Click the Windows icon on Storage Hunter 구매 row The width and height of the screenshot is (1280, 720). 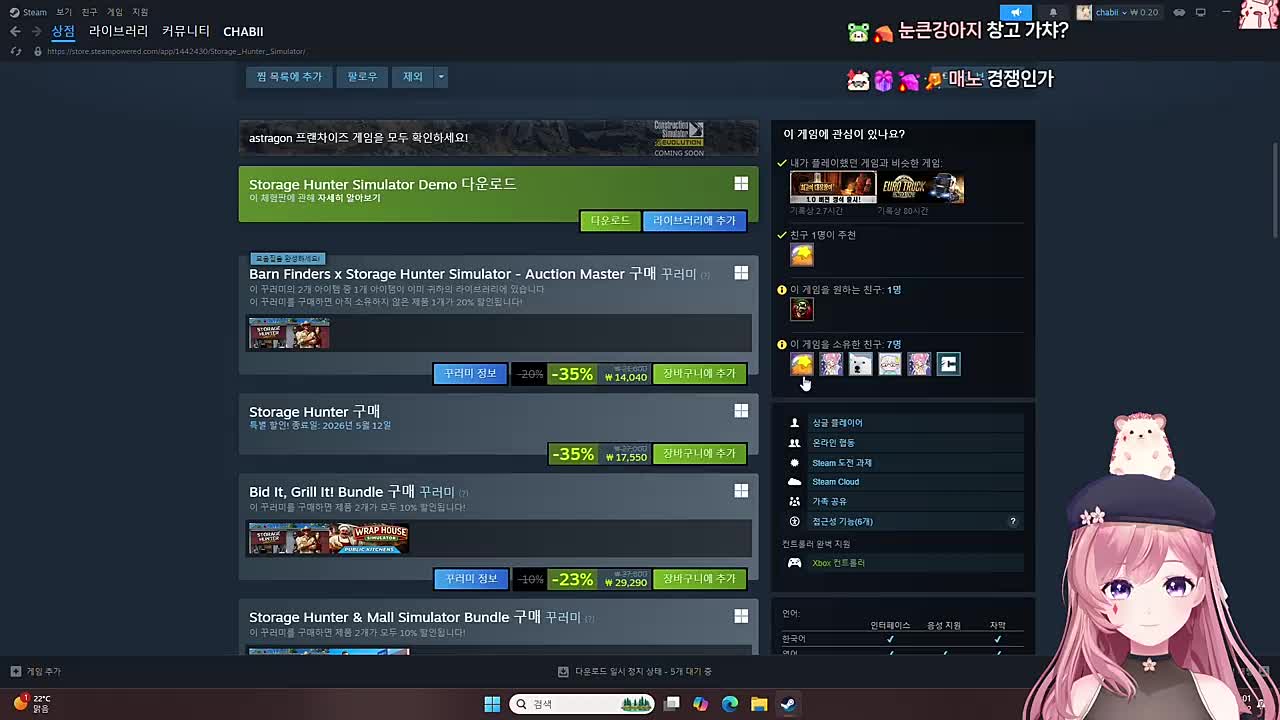(x=741, y=411)
